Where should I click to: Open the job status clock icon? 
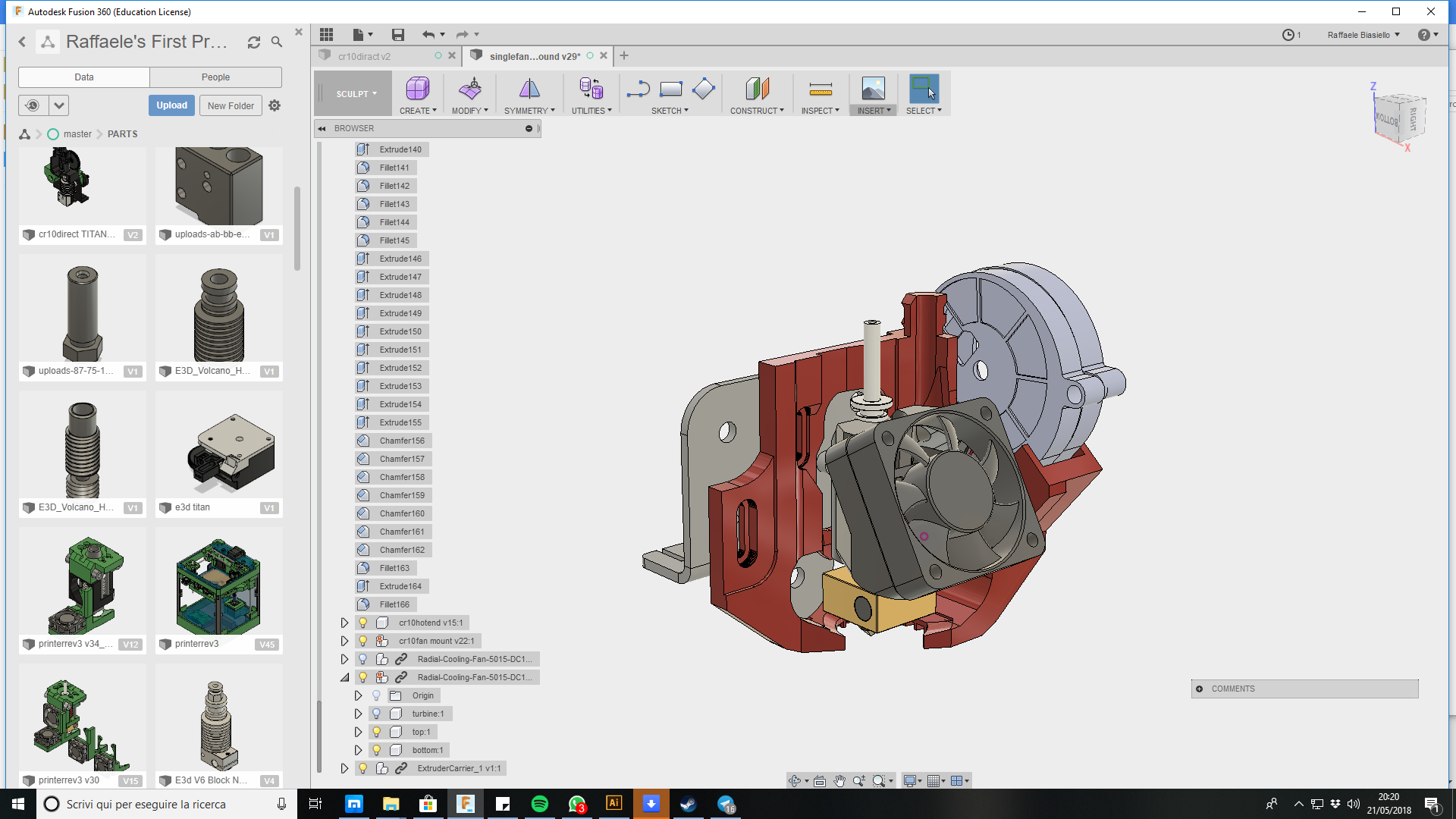coord(1288,35)
